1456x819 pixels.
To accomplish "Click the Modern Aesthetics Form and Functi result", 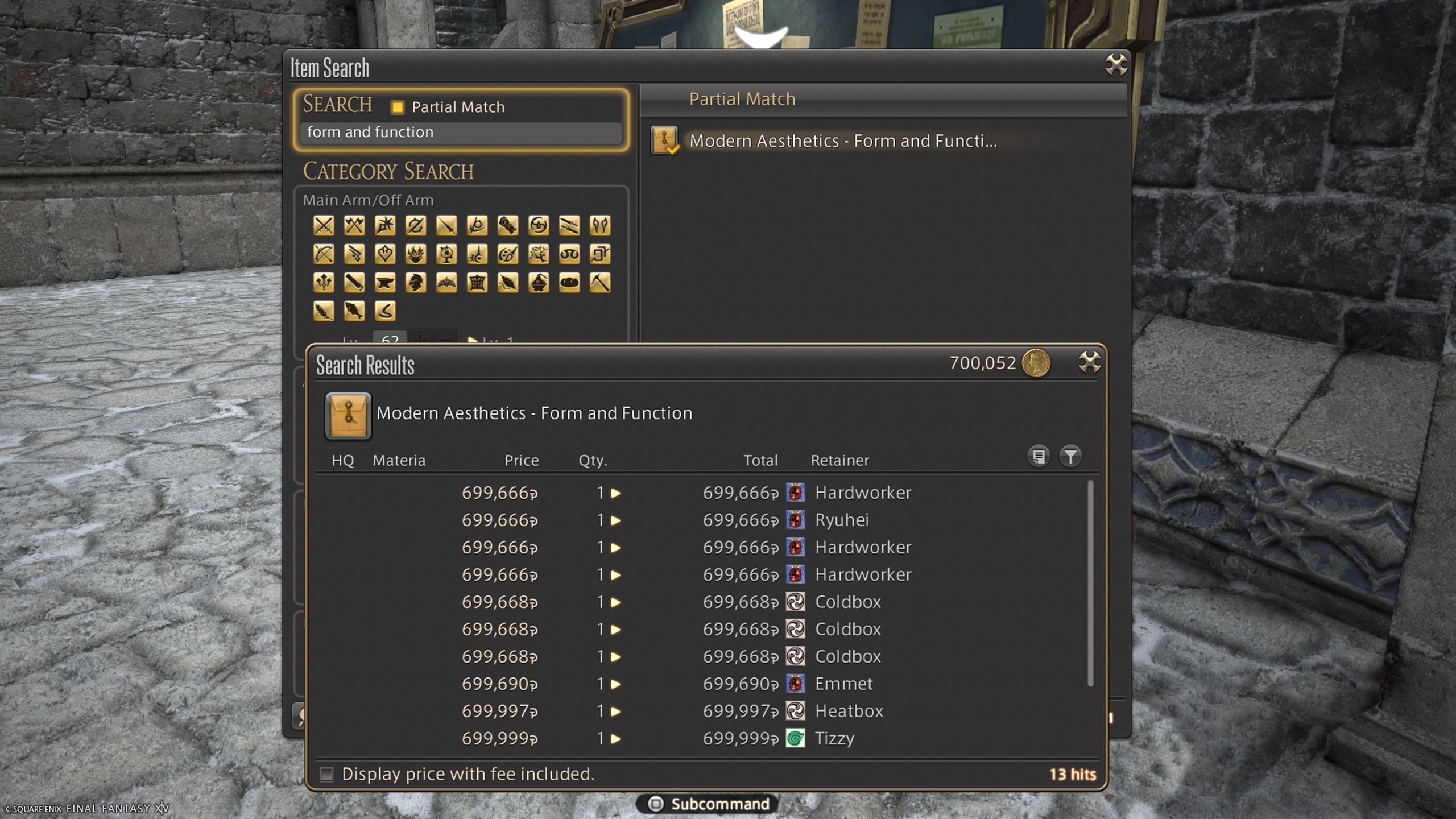I will pos(844,140).
